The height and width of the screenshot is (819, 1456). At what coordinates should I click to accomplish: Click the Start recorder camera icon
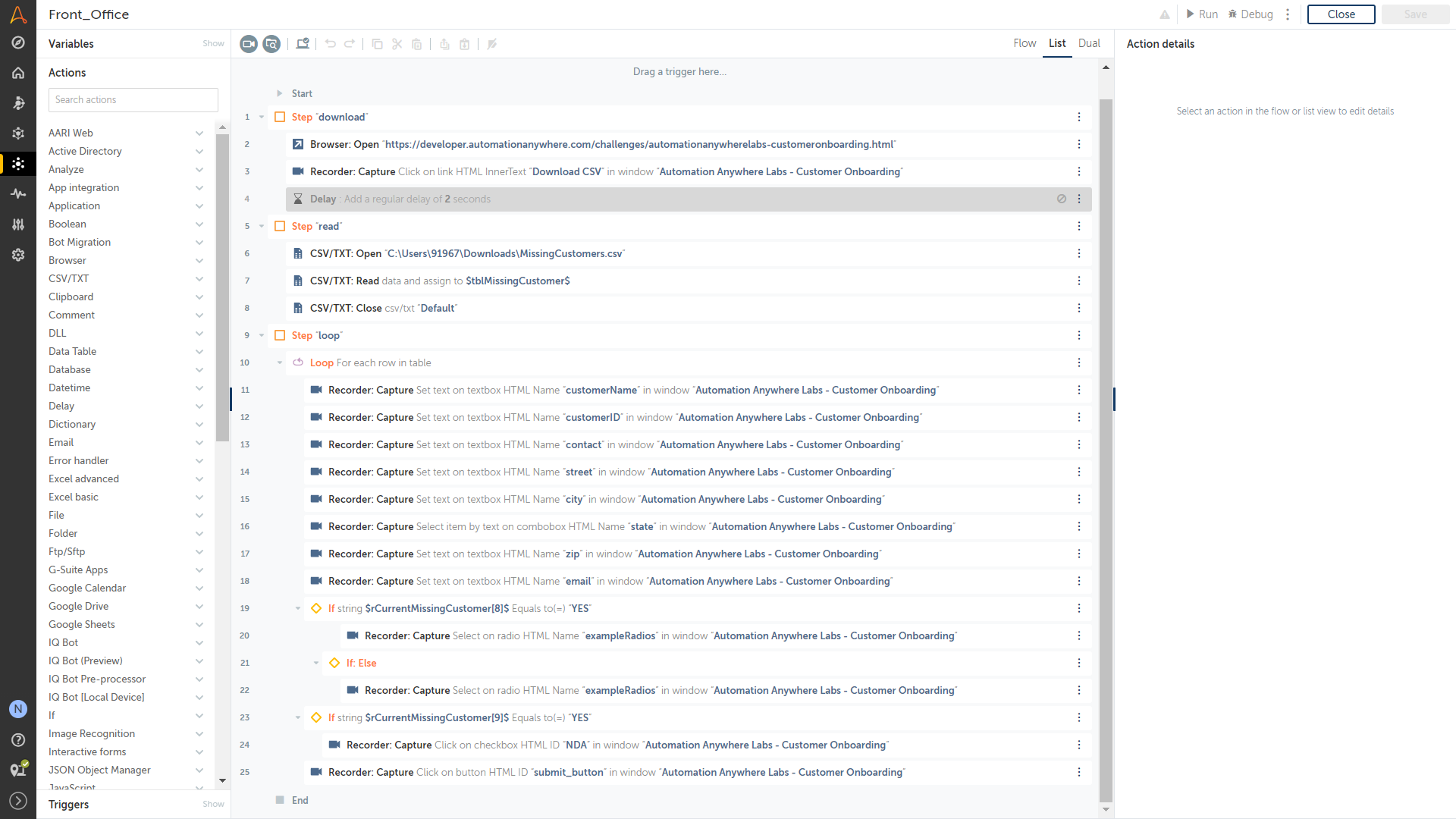[x=249, y=44]
